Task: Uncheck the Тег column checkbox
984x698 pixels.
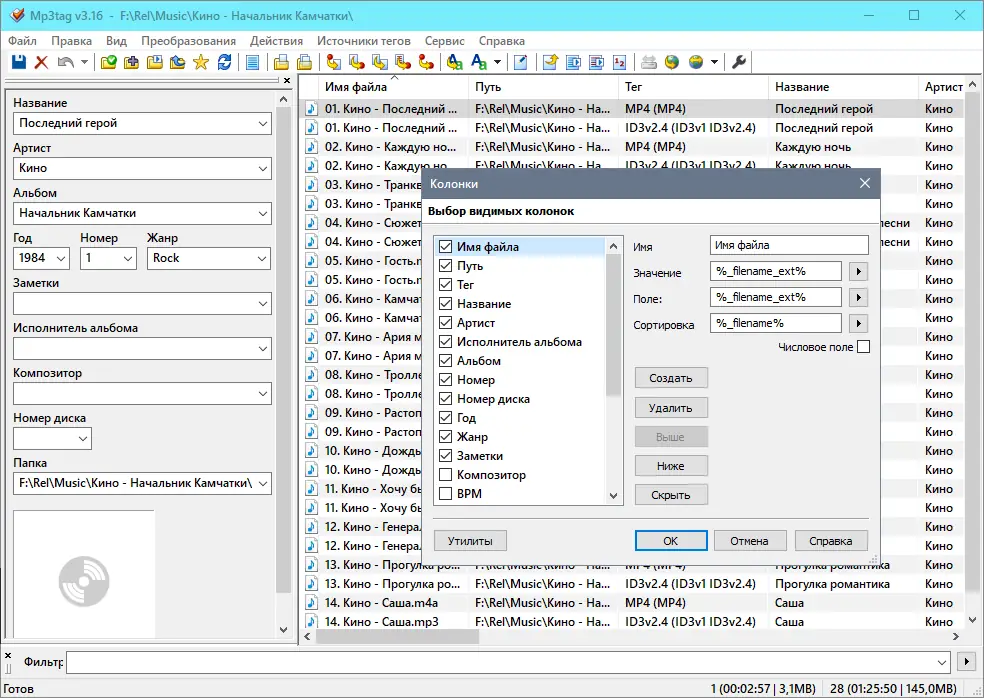Action: (446, 284)
